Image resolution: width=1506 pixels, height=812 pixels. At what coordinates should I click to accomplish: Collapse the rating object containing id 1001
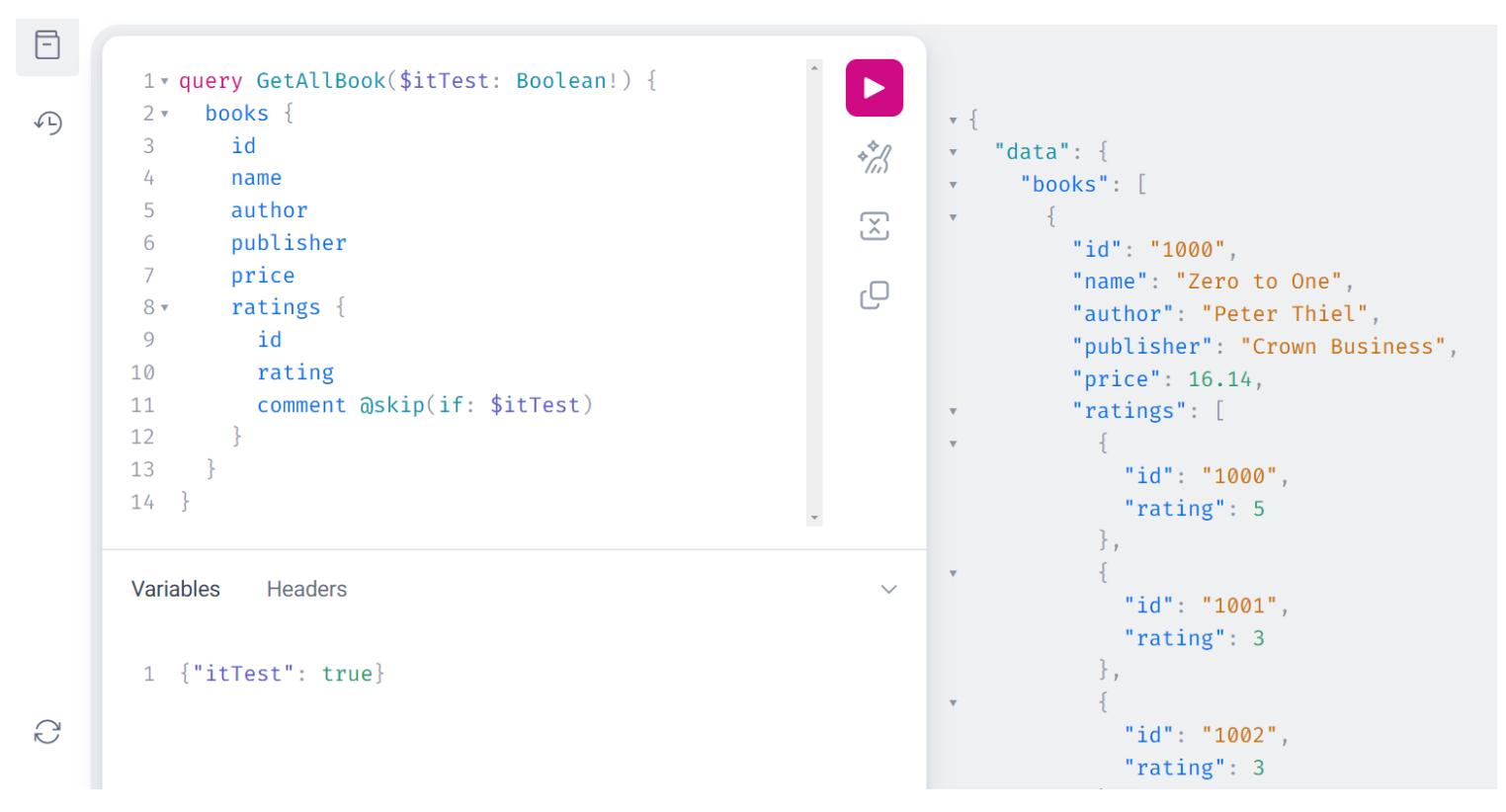point(954,573)
